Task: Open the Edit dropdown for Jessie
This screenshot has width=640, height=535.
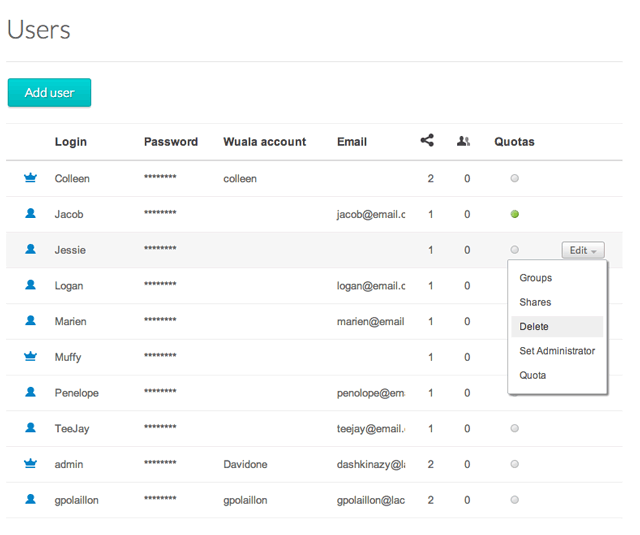Action: click(x=583, y=250)
